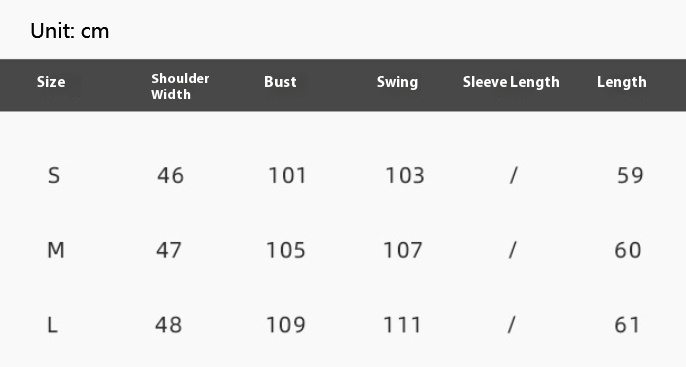Select the Length column header

click(x=622, y=82)
